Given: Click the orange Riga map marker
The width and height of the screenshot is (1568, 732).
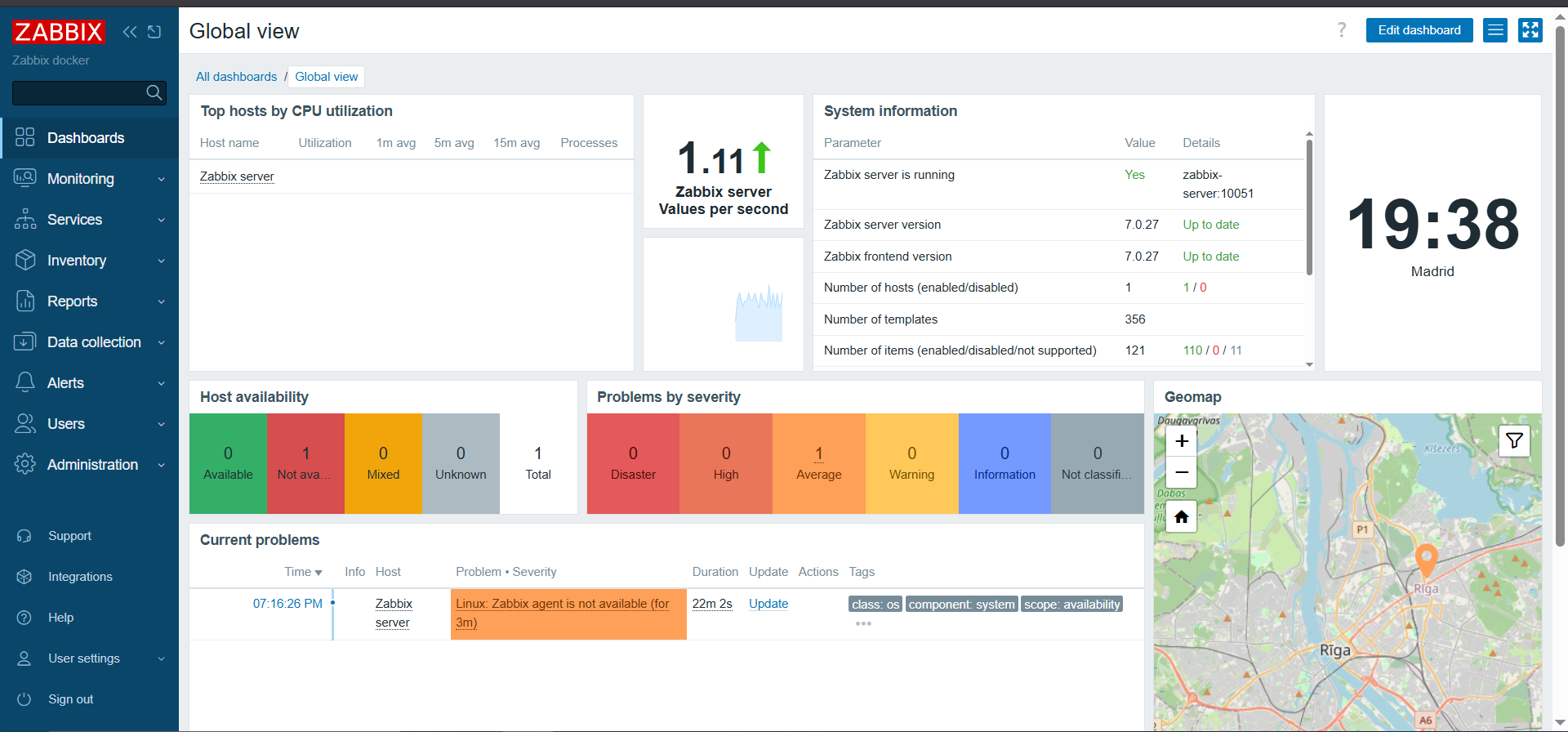Looking at the screenshot, I should pos(1426,560).
